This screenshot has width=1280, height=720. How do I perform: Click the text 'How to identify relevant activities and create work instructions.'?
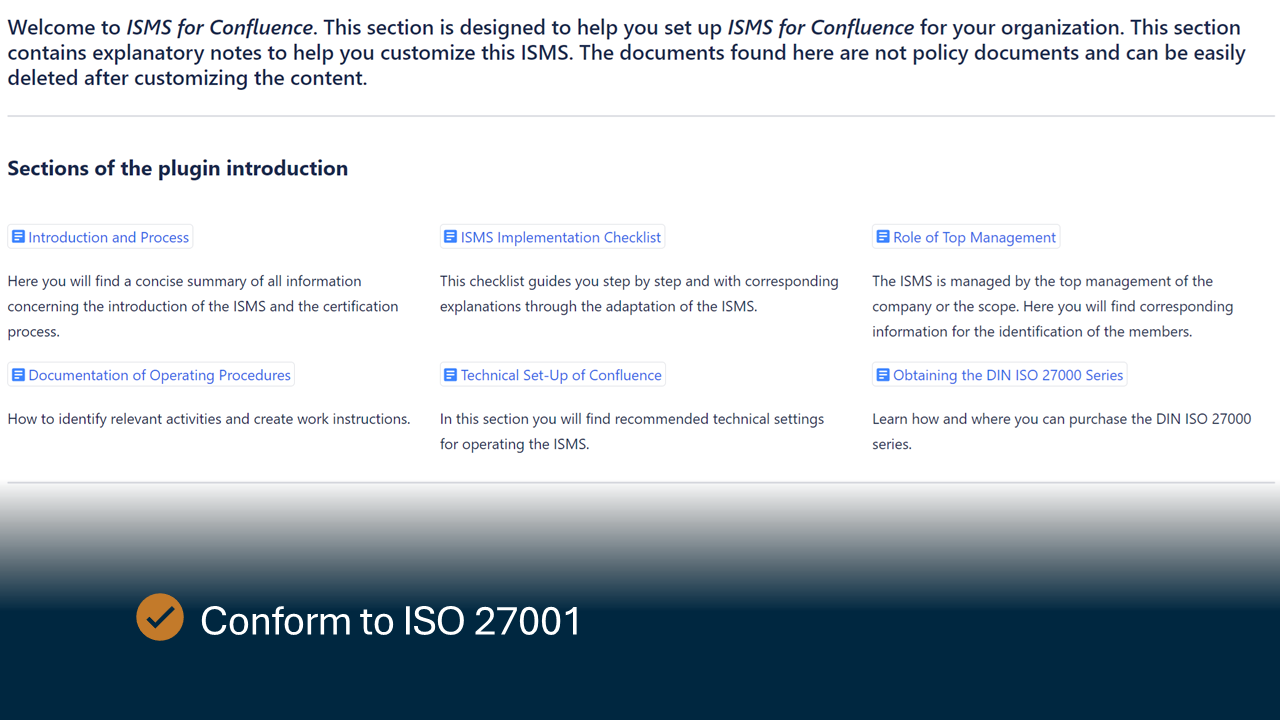pos(209,419)
